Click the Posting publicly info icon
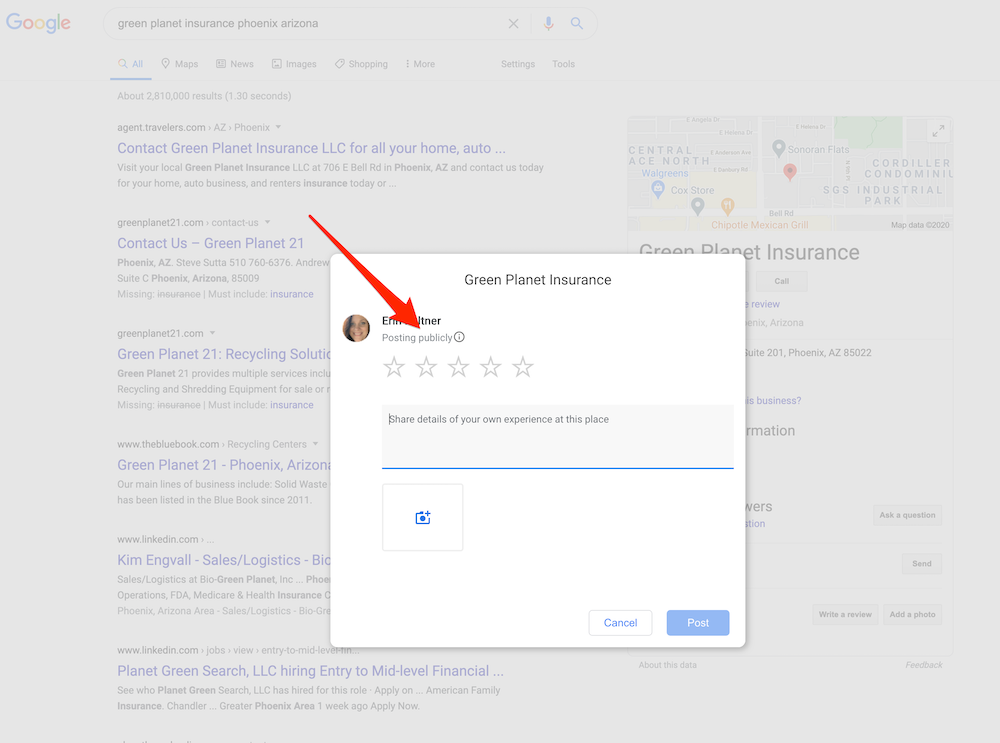The height and width of the screenshot is (743, 1000). coord(459,337)
